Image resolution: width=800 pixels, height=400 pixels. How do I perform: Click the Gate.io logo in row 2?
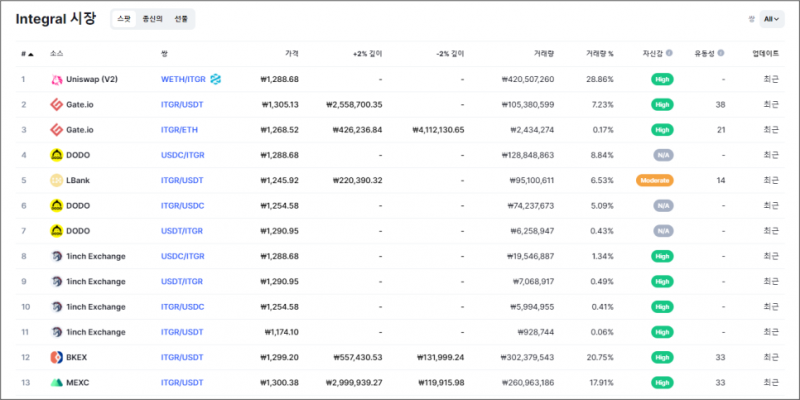click(x=57, y=104)
